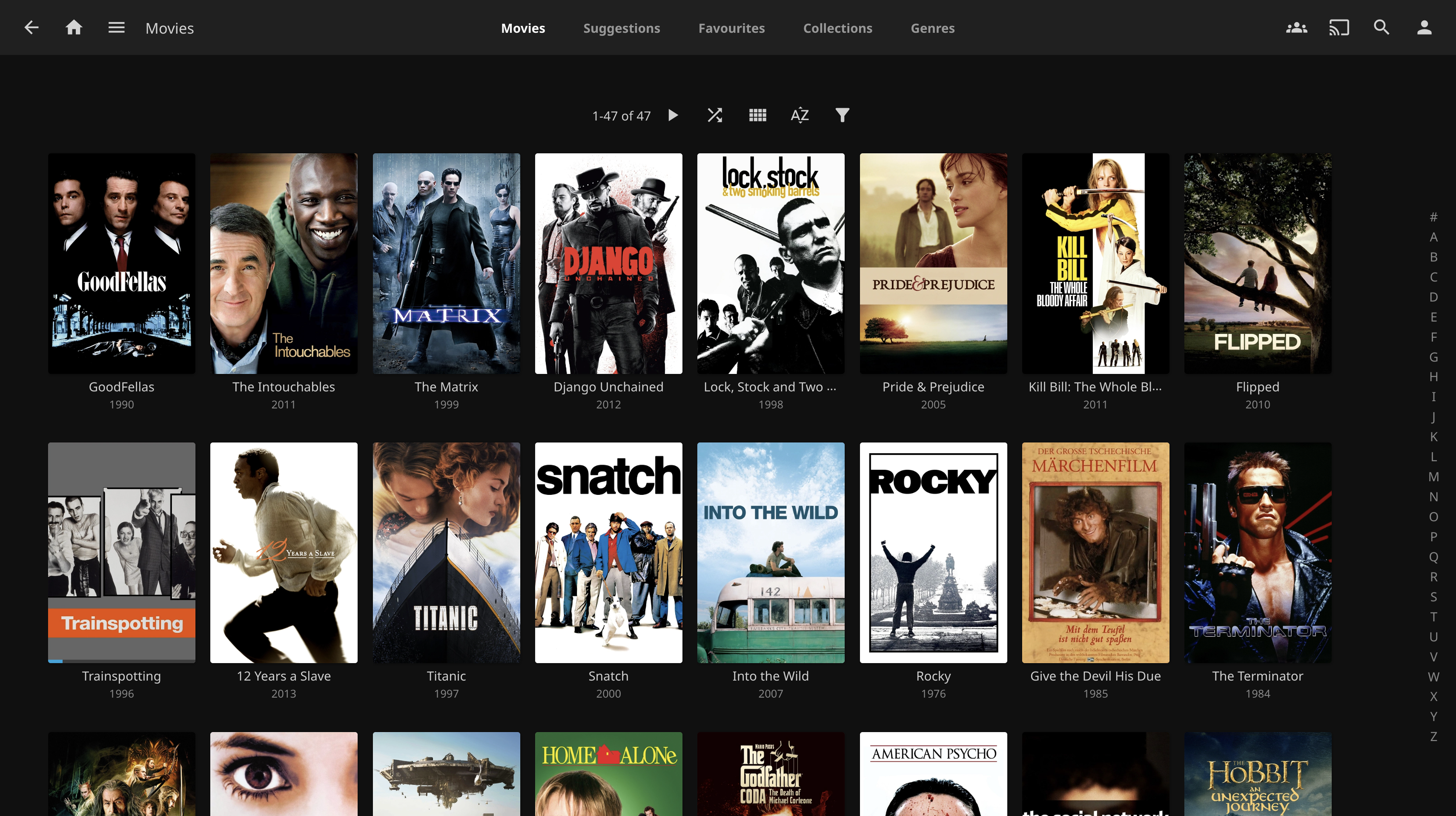
Task: Open the search icon
Action: (x=1381, y=27)
